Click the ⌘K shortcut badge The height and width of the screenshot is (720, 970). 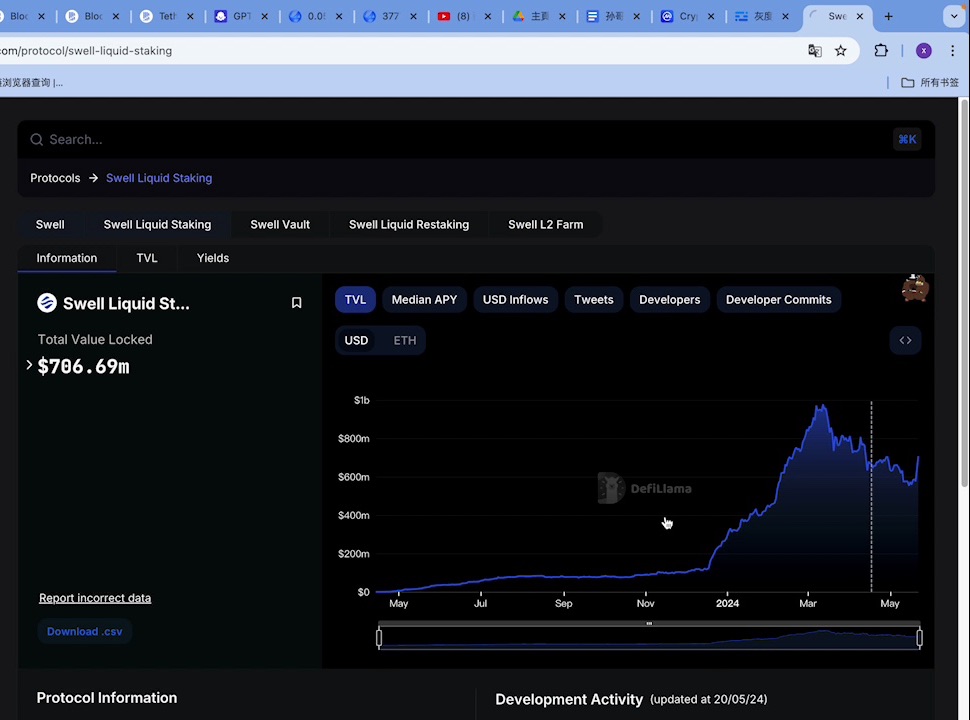[x=907, y=139]
